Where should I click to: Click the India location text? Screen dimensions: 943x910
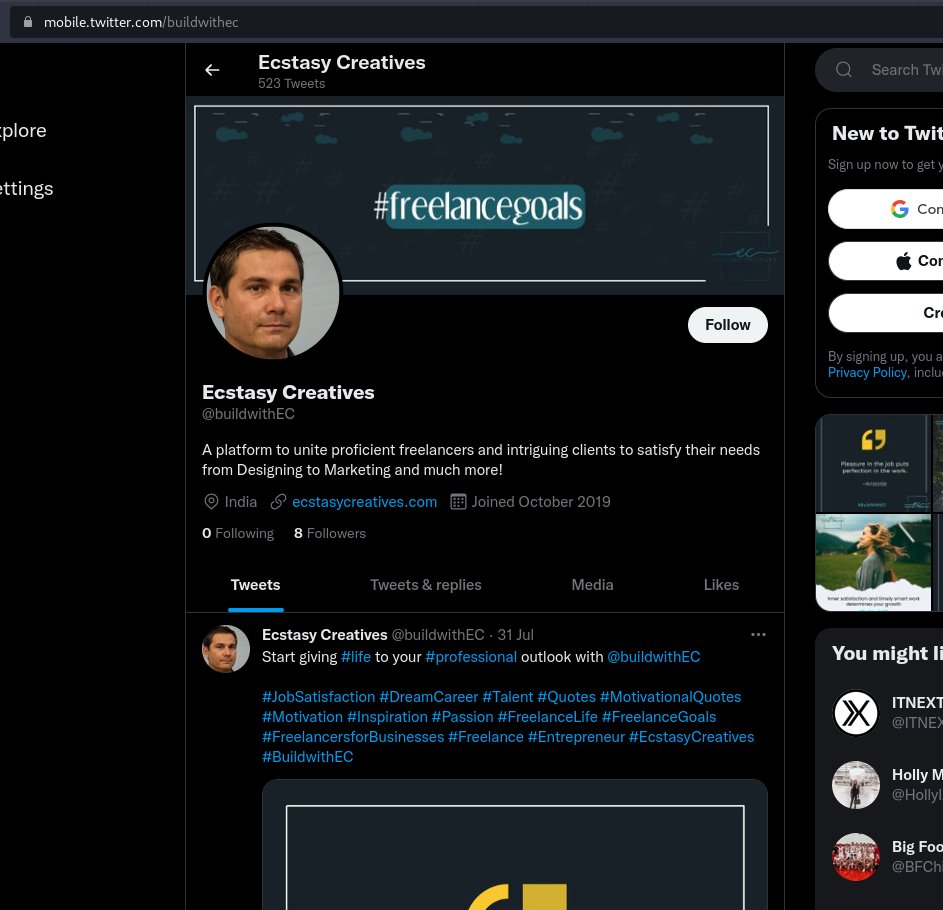(x=241, y=502)
